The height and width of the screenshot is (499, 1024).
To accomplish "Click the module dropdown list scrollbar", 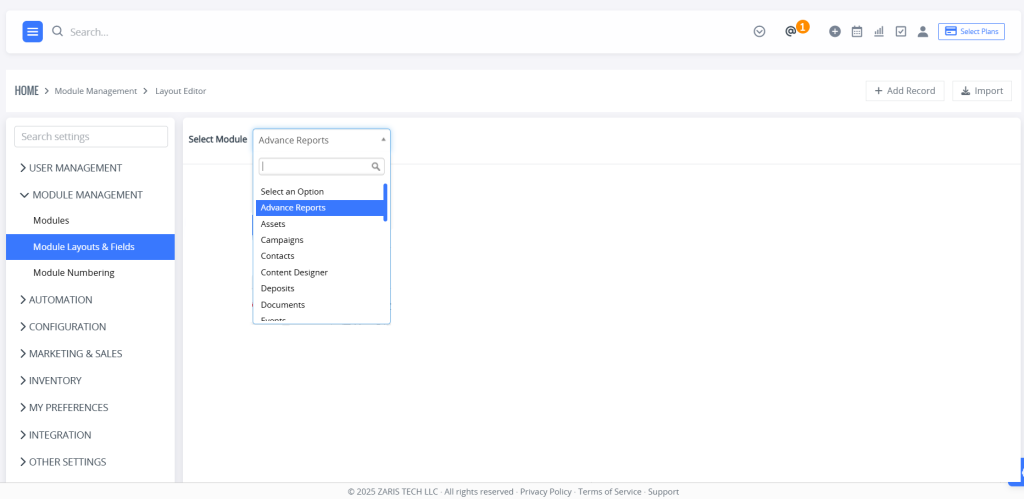I will coord(385,202).
